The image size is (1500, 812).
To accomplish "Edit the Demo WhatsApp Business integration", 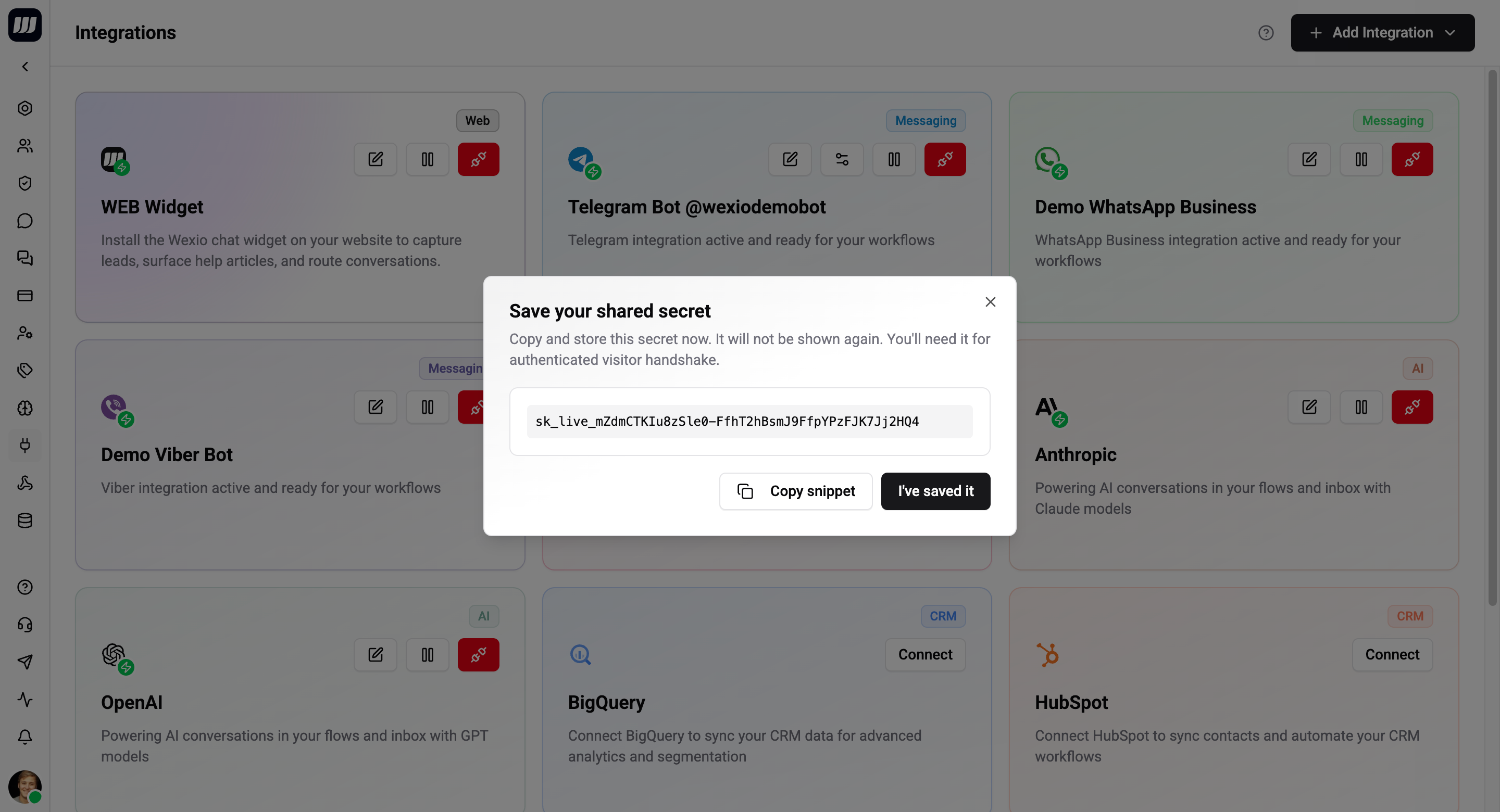I will point(1309,159).
